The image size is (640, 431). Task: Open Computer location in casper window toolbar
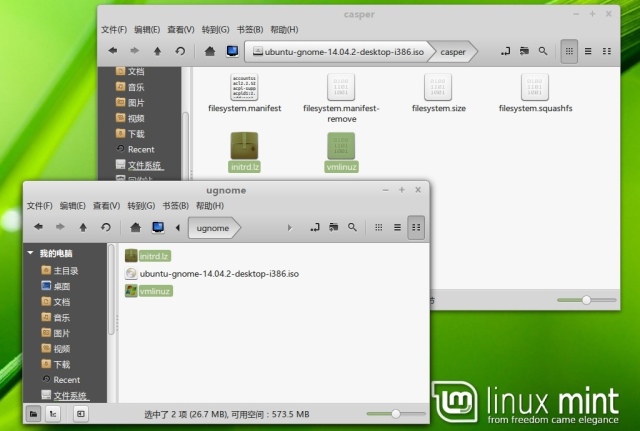(232, 51)
